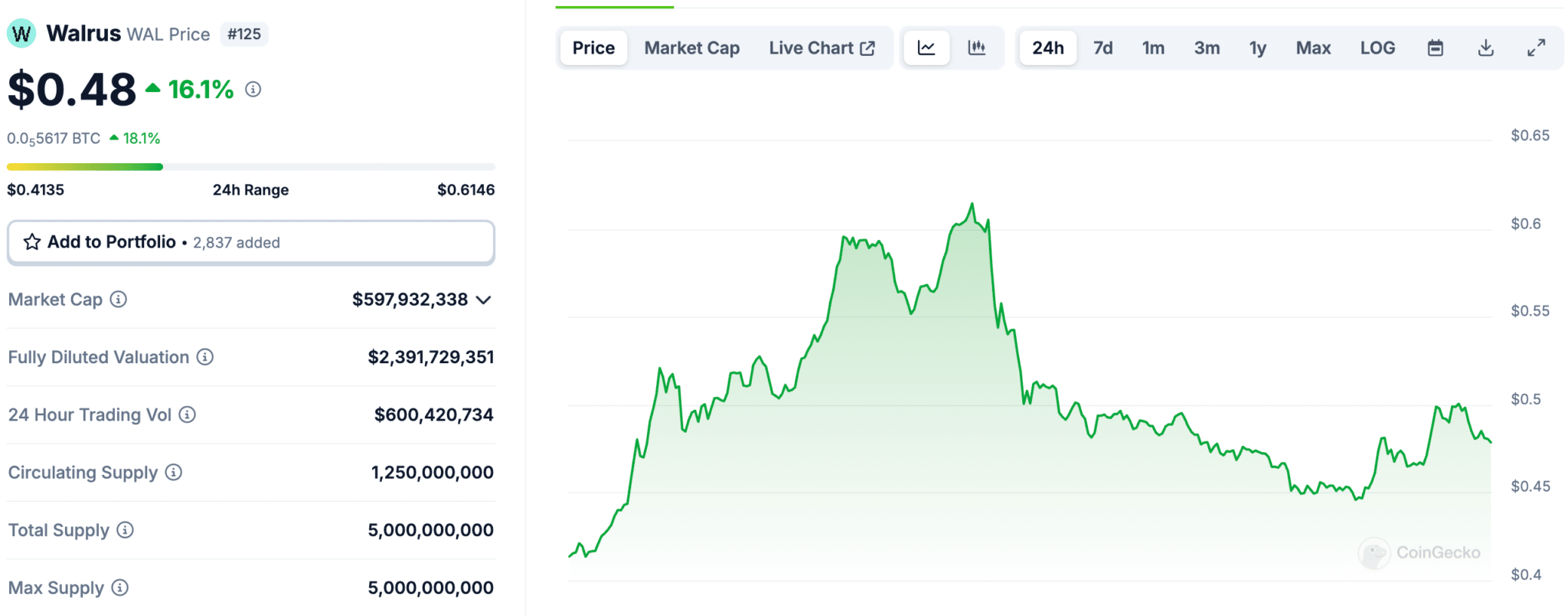
Task: Set chart range to 1y
Action: pyautogui.click(x=1258, y=48)
